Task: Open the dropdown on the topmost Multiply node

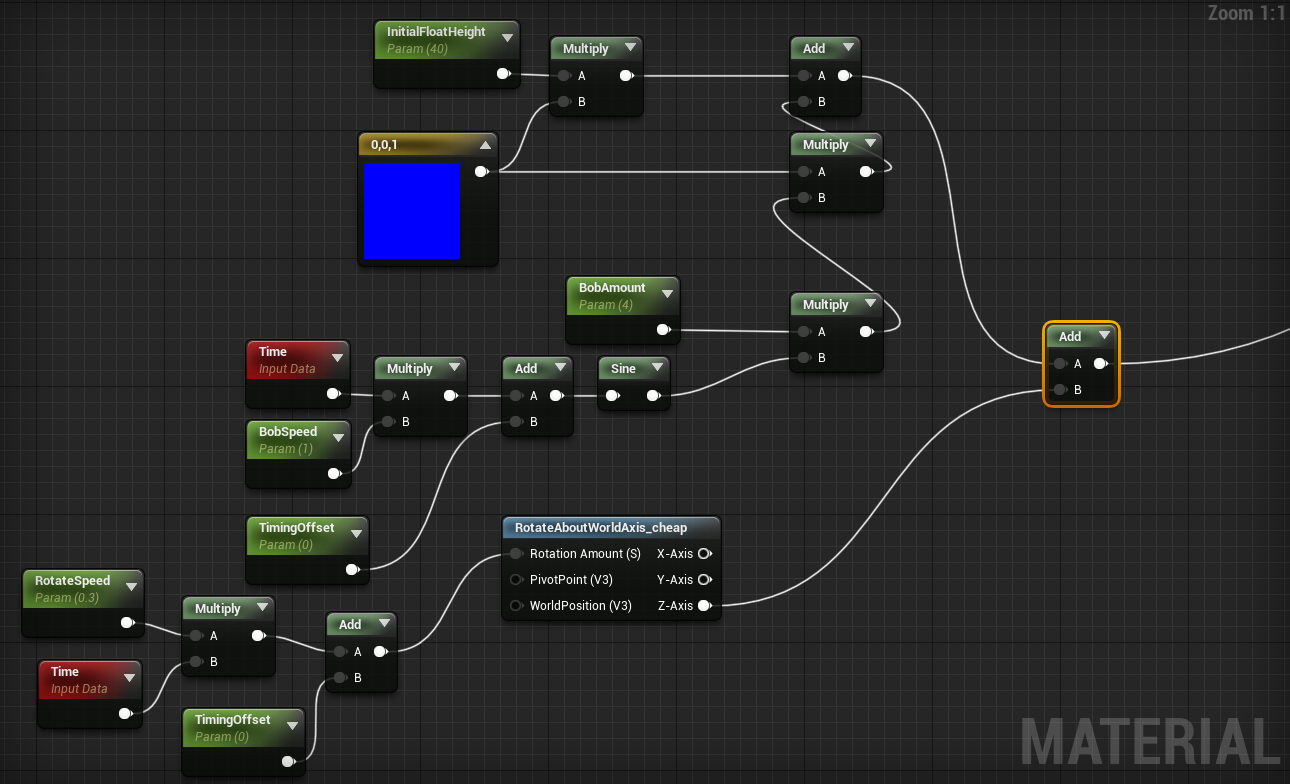Action: click(x=630, y=47)
